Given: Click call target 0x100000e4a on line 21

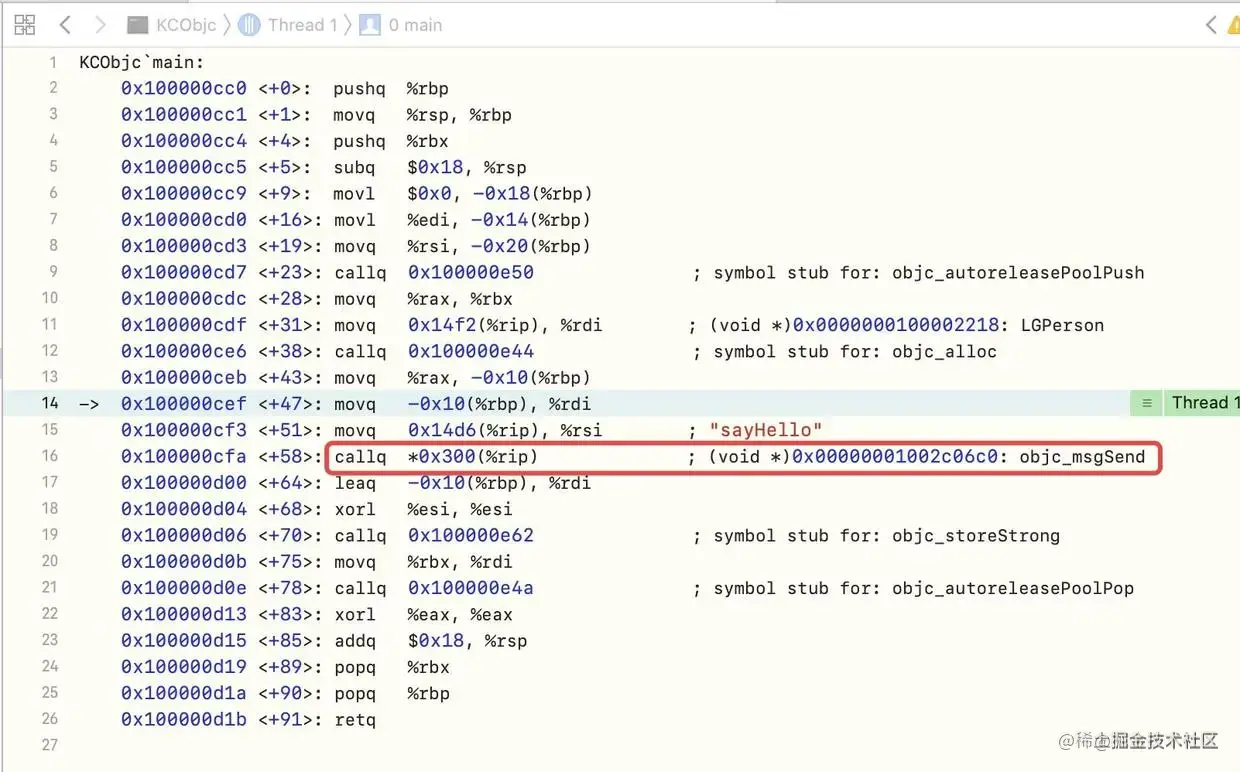Looking at the screenshot, I should tap(471, 588).
